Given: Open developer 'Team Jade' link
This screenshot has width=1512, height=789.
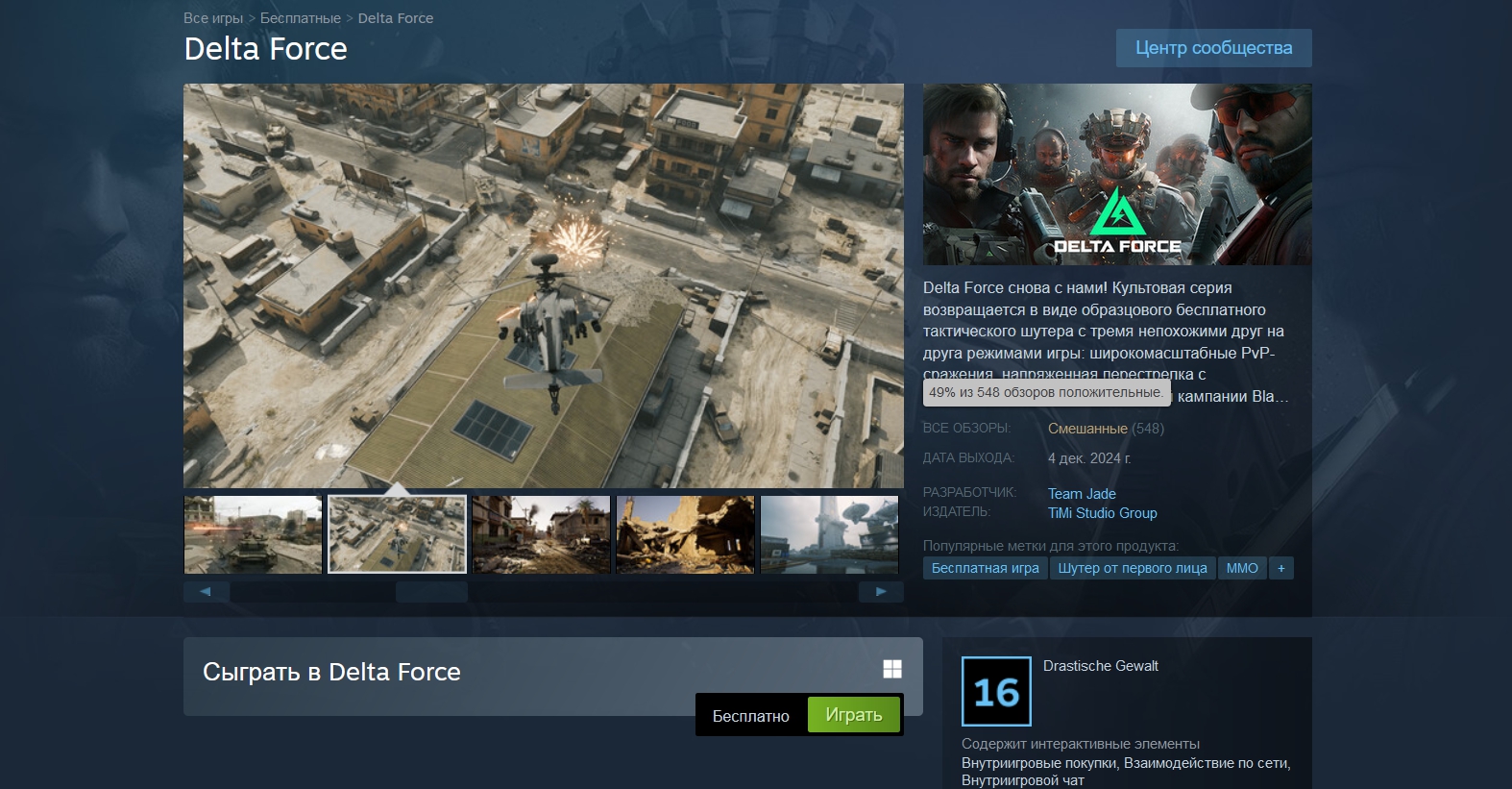Looking at the screenshot, I should tap(1082, 494).
